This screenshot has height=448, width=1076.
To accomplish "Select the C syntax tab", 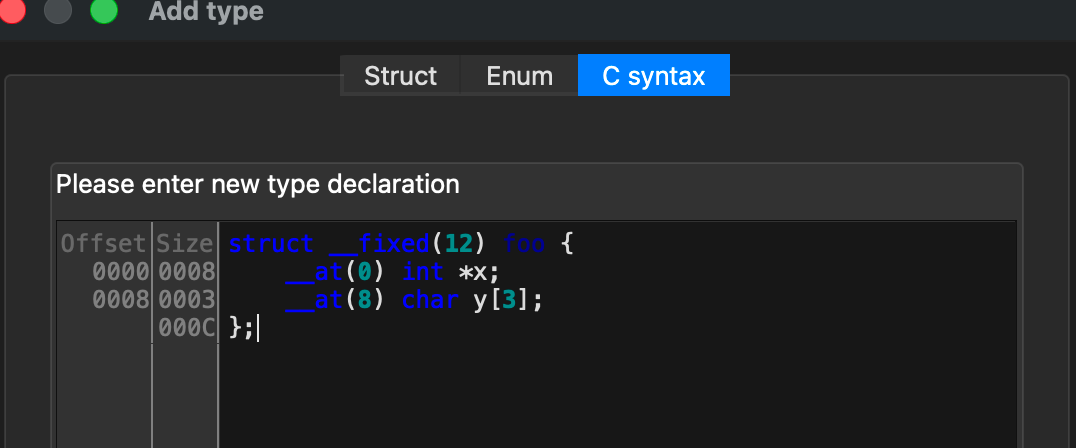I will 653,76.
